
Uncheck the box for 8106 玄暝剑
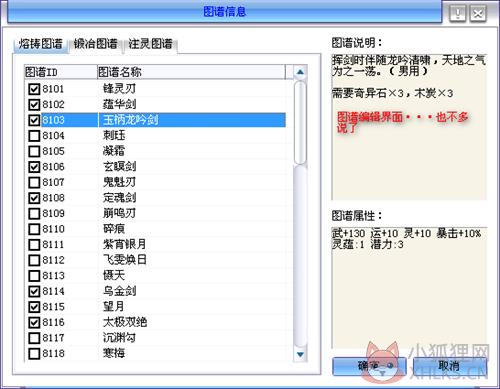[34, 167]
